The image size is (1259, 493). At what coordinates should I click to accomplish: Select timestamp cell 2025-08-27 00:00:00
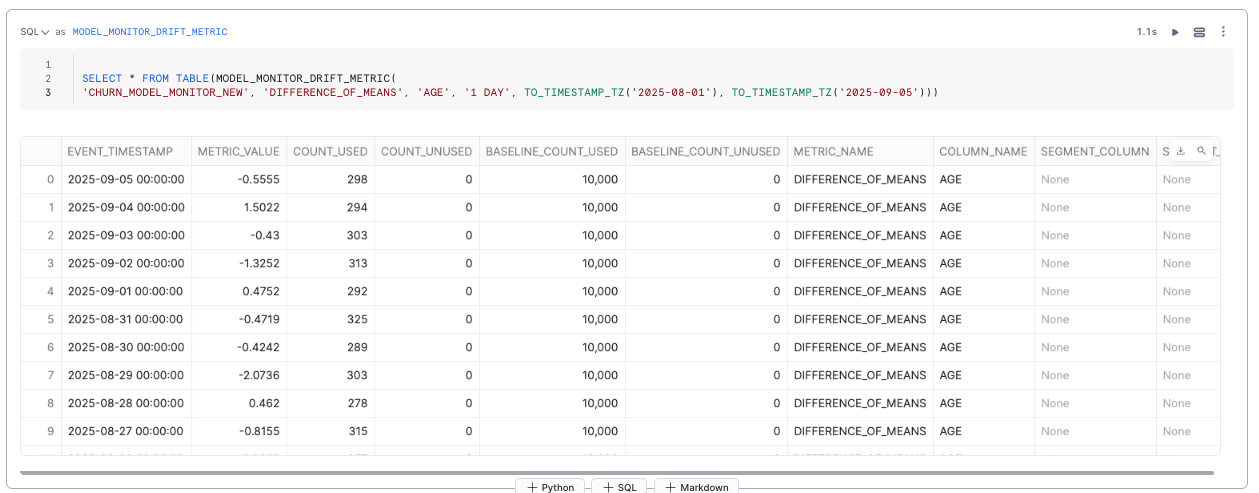coord(126,431)
